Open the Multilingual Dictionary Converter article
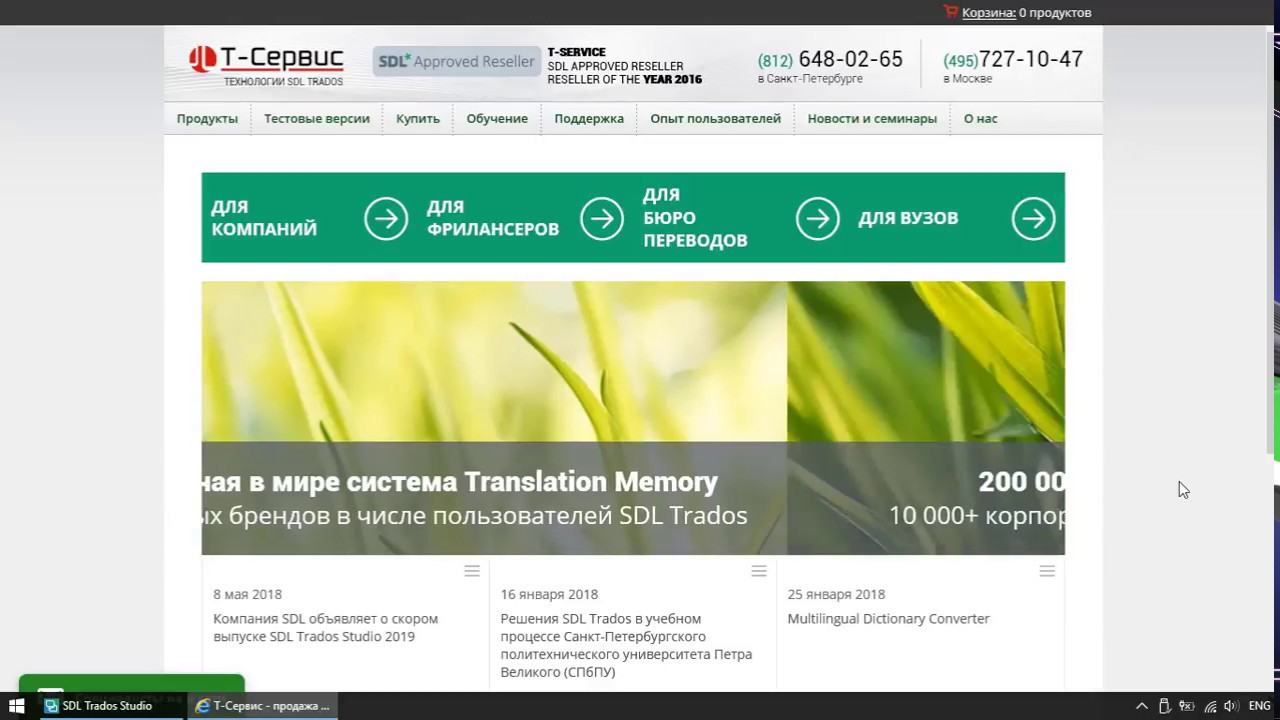 pos(888,619)
